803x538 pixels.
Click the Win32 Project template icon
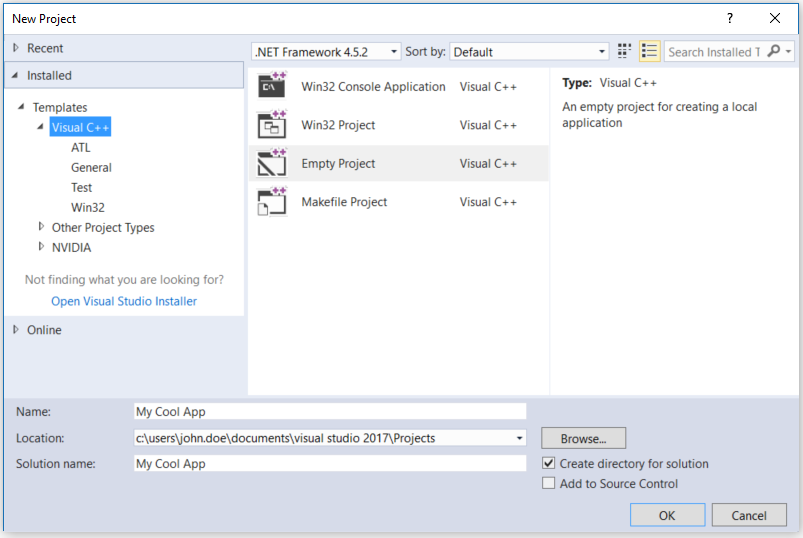(272, 124)
